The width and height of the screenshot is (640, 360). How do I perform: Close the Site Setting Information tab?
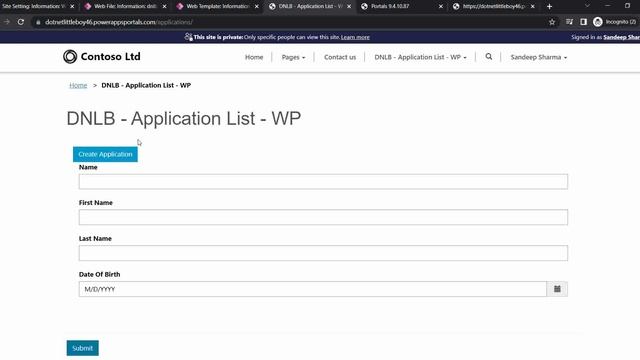(72, 7)
